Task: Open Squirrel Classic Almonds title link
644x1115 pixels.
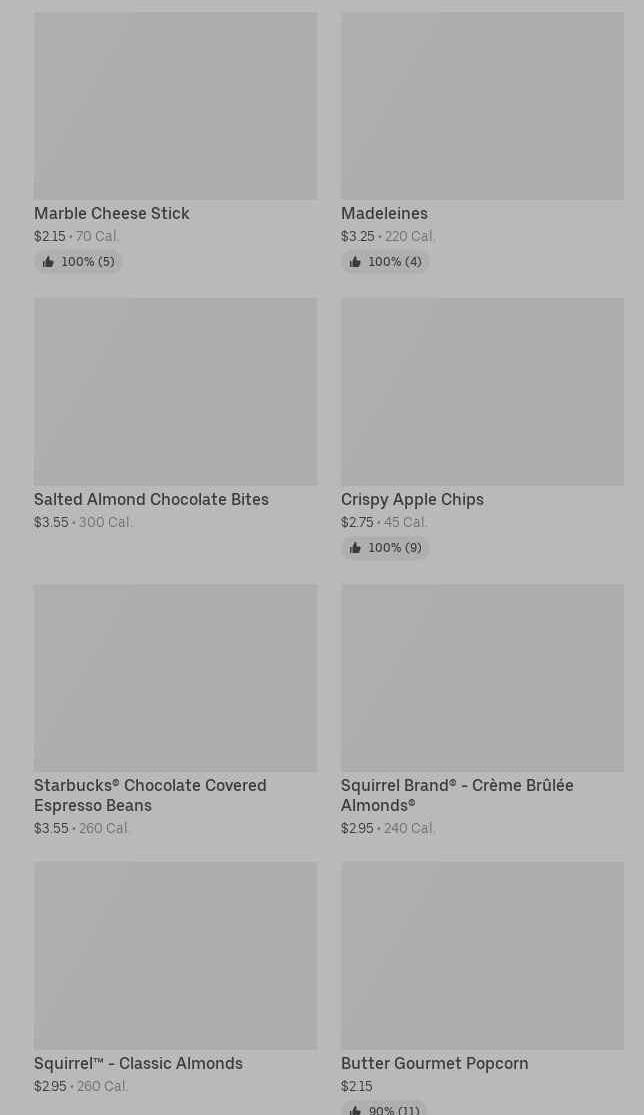Action: click(x=138, y=1063)
